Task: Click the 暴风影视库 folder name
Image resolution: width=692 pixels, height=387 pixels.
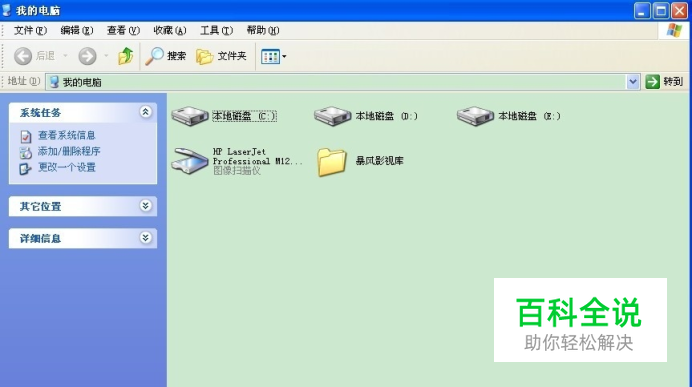Action: (380, 161)
